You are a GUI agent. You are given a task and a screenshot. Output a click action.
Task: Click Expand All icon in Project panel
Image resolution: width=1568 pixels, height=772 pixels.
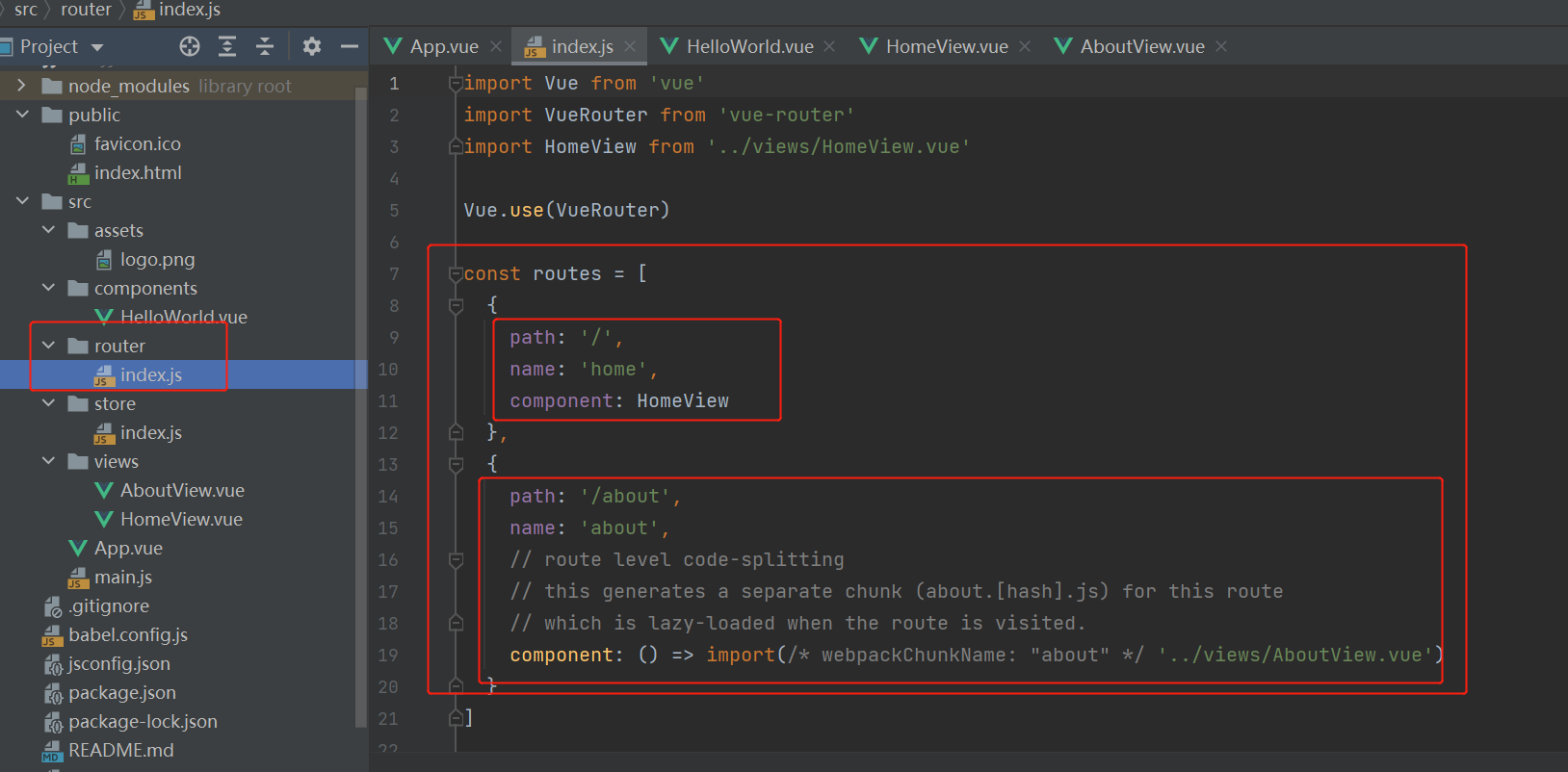tap(227, 46)
